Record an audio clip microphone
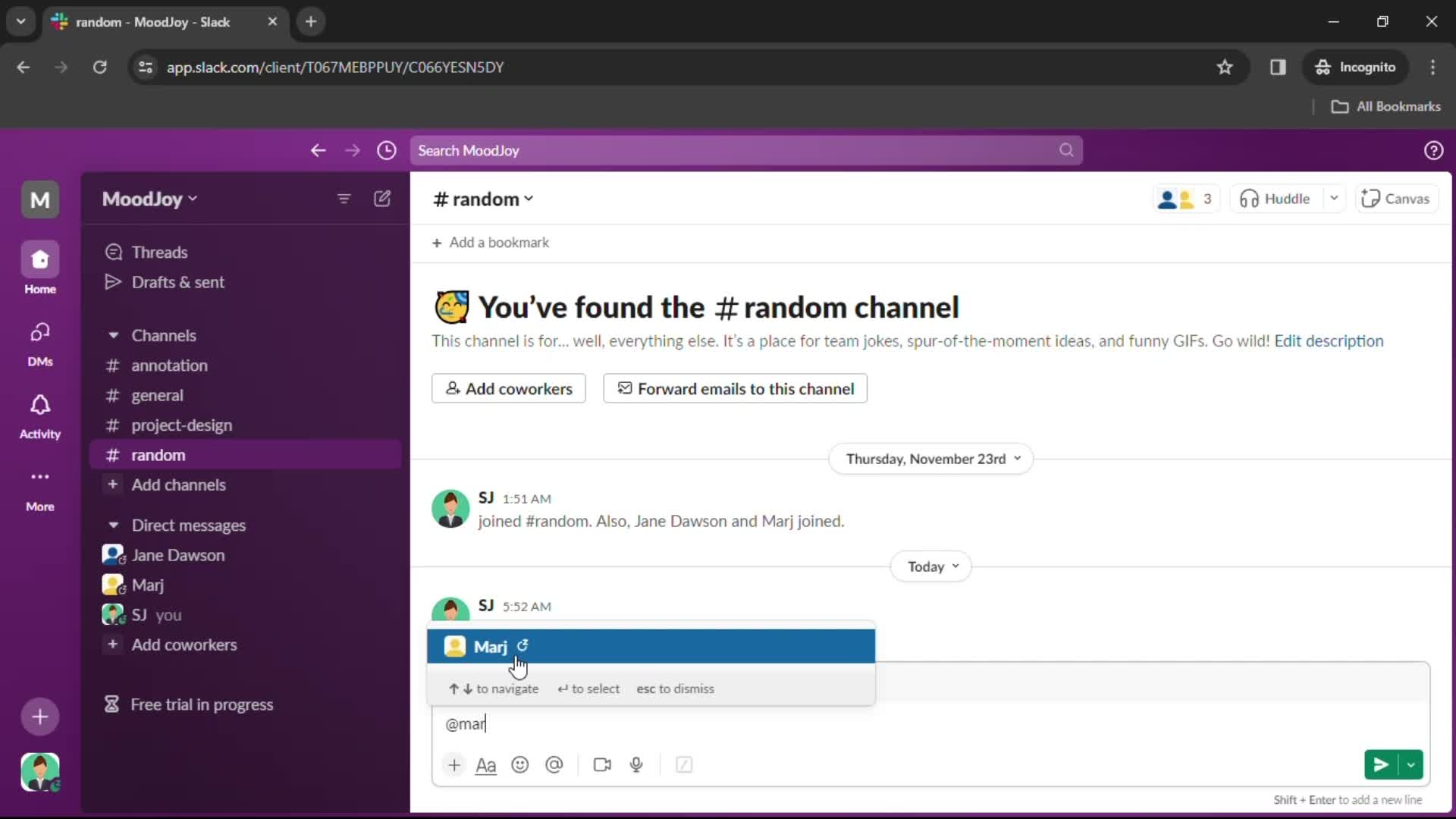 point(636,765)
